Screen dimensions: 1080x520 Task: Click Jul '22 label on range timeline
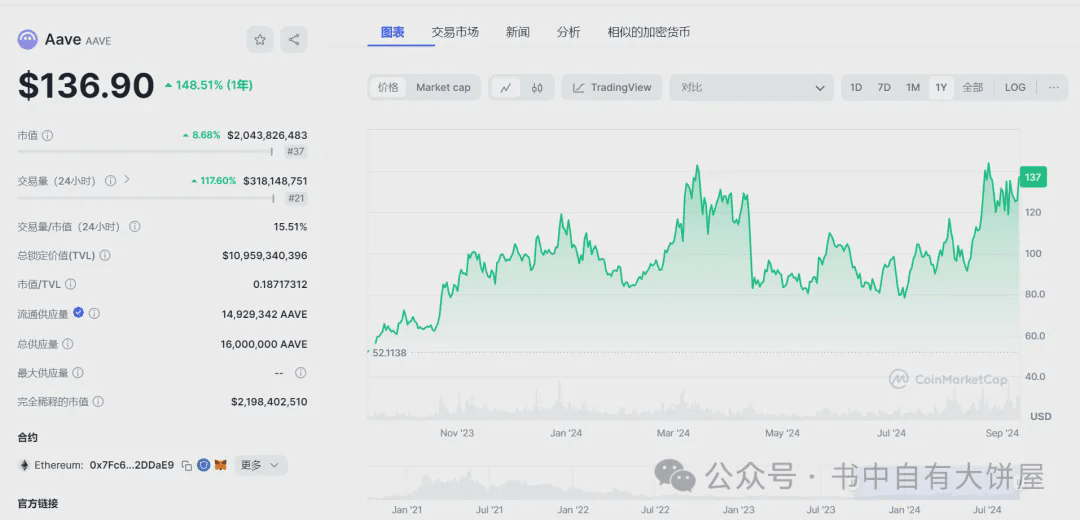pyautogui.click(x=656, y=510)
